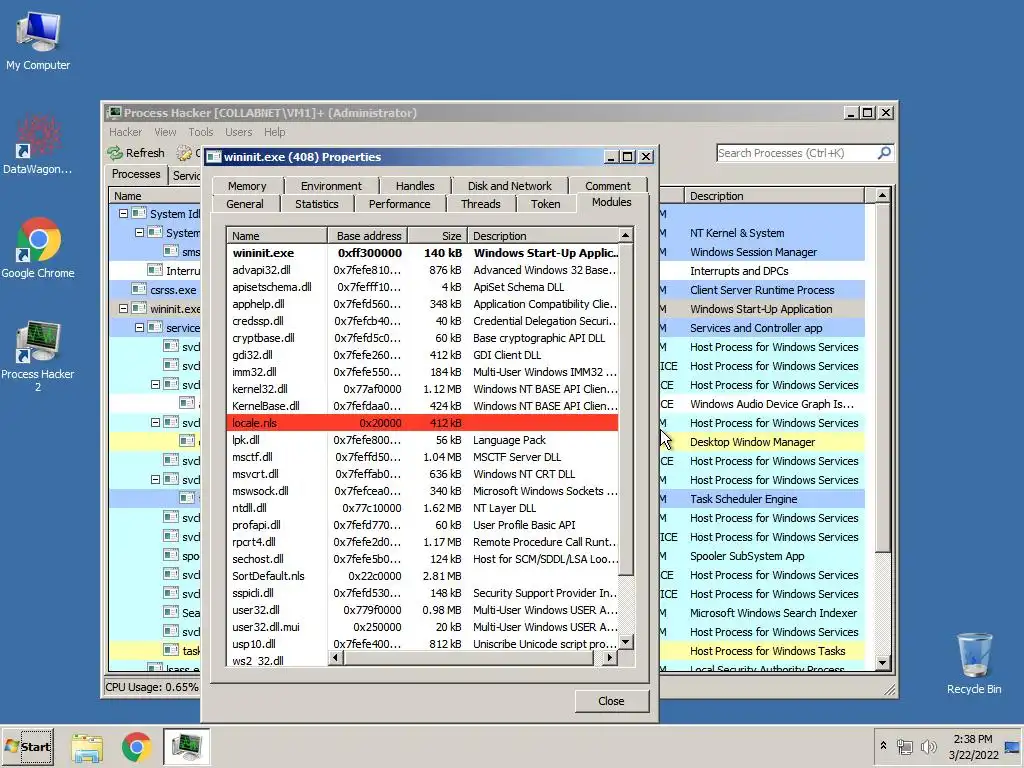Open the Token tab
Image resolution: width=1024 pixels, height=768 pixels.
pos(545,204)
